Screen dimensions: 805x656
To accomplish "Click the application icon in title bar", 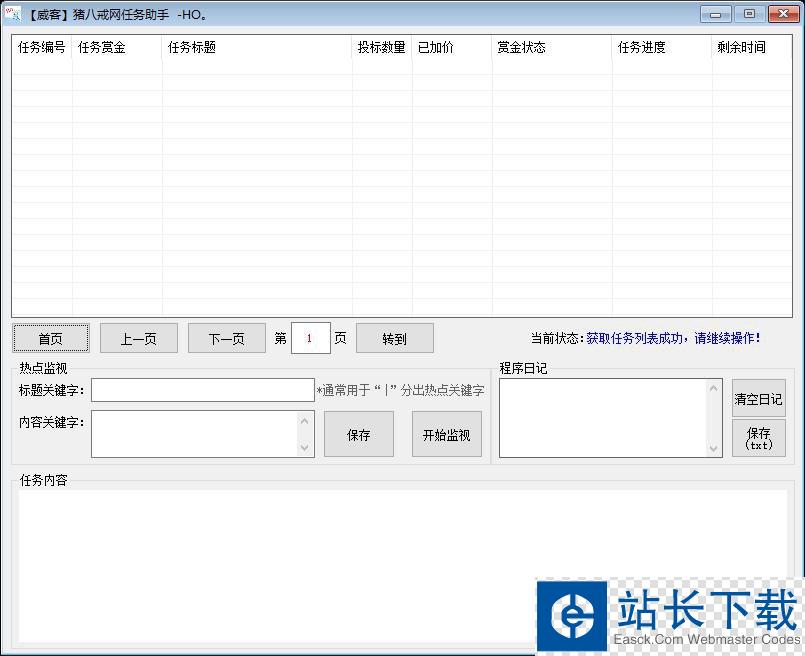I will coord(13,14).
